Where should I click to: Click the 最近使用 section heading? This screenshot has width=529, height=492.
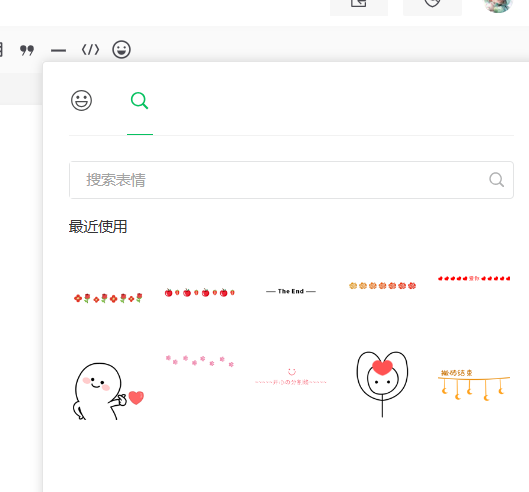coord(98,227)
